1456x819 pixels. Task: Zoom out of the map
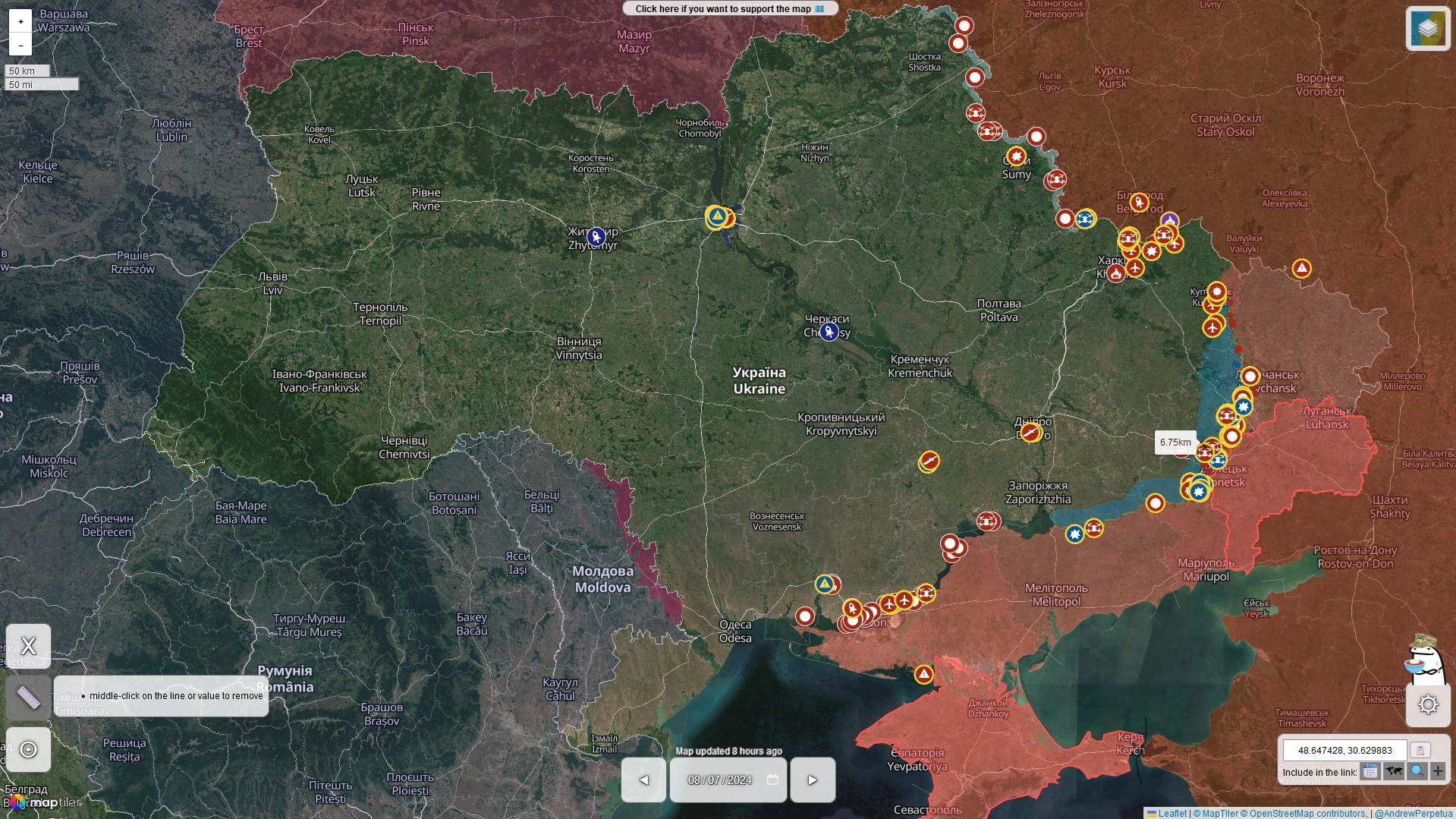click(x=20, y=45)
